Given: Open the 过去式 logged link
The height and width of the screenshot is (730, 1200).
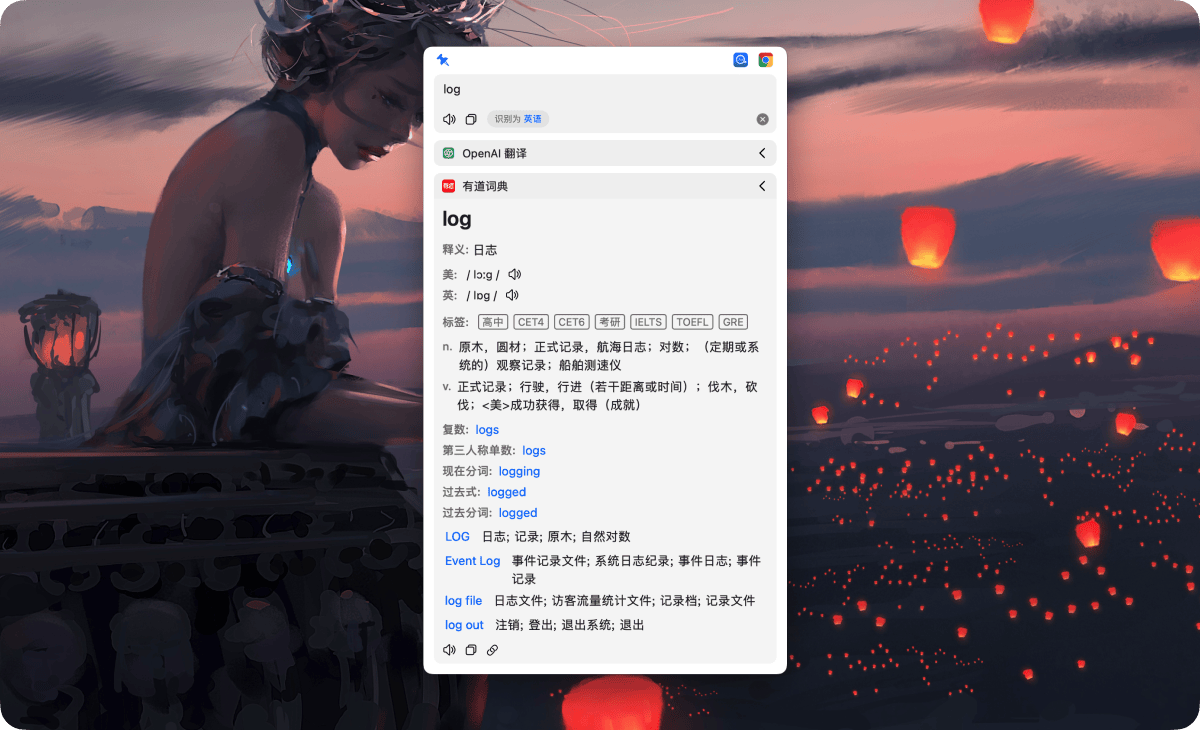Looking at the screenshot, I should (507, 492).
